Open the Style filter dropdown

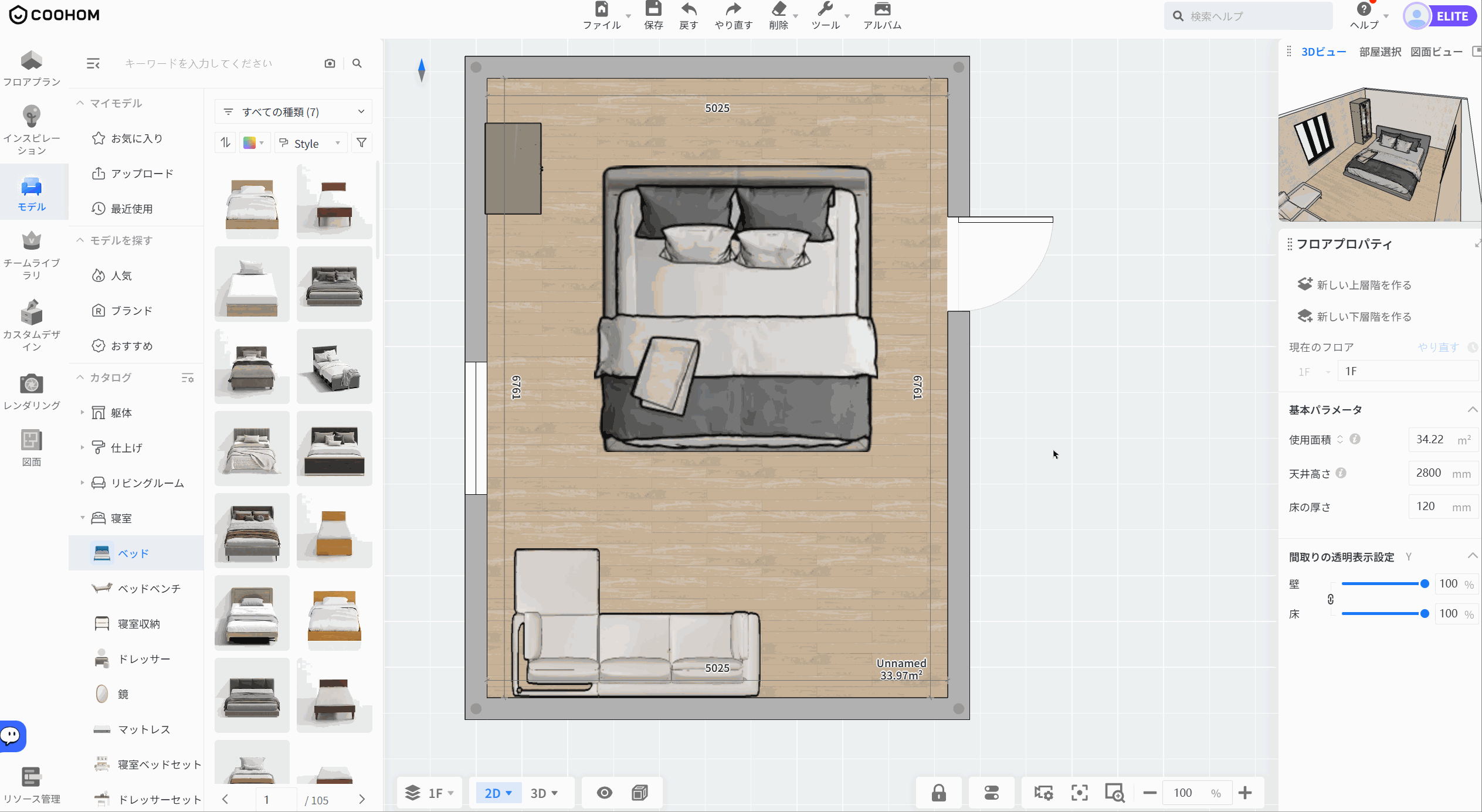tap(311, 143)
